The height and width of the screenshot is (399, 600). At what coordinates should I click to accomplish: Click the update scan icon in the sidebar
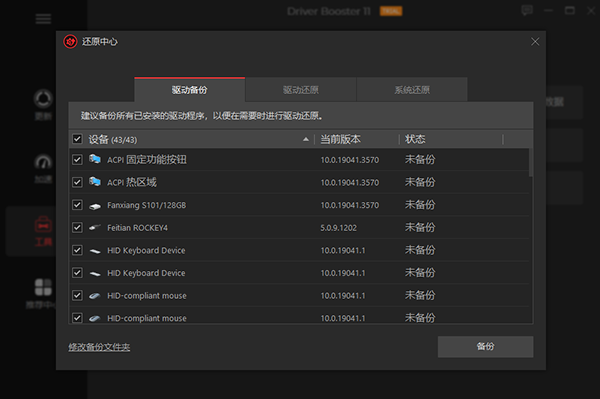point(43,98)
